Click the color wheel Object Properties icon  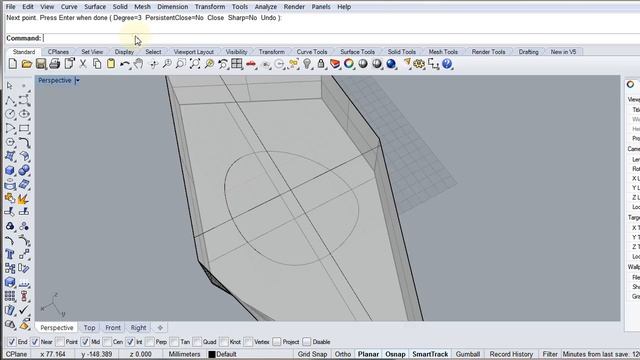349,64
